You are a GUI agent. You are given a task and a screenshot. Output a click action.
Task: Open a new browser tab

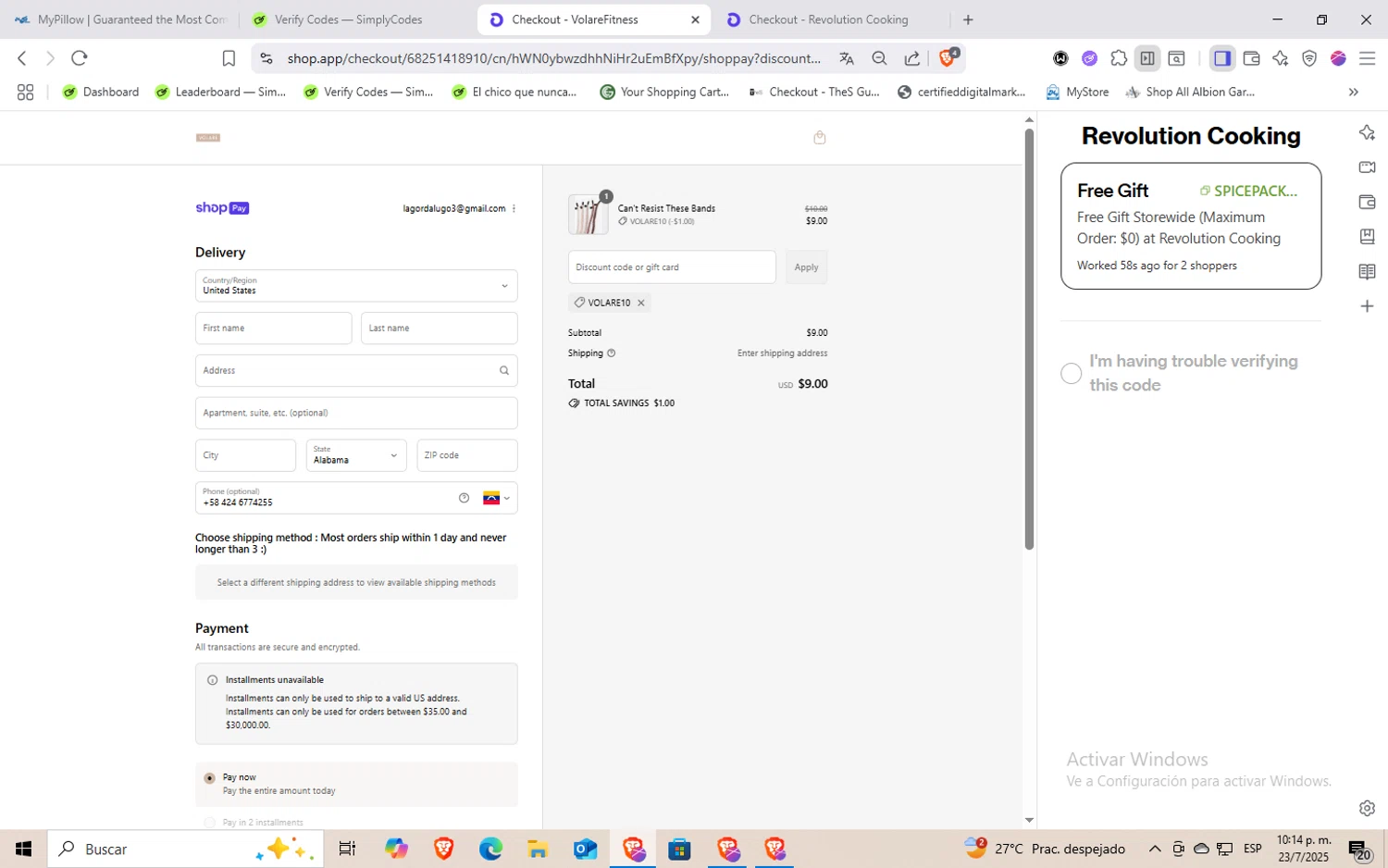coord(968,19)
